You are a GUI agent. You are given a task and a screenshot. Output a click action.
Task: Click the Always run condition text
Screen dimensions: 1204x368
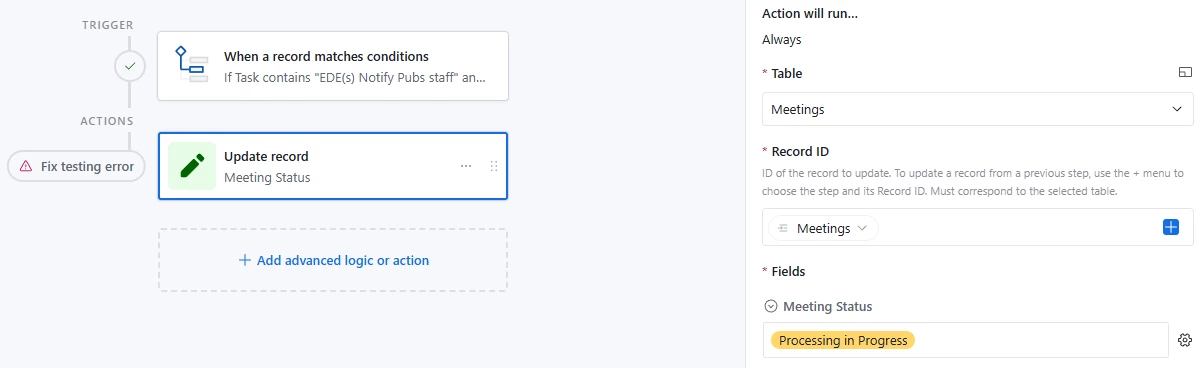point(781,40)
